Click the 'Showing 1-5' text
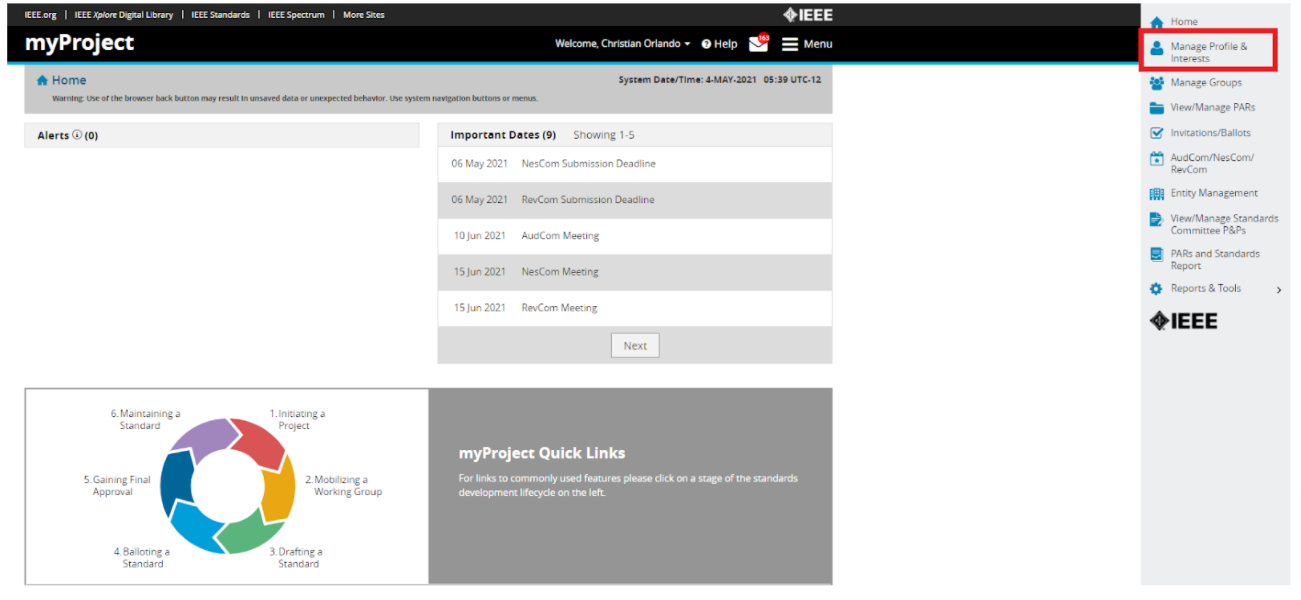Image resolution: width=1301 pixels, height=600 pixels. [604, 135]
